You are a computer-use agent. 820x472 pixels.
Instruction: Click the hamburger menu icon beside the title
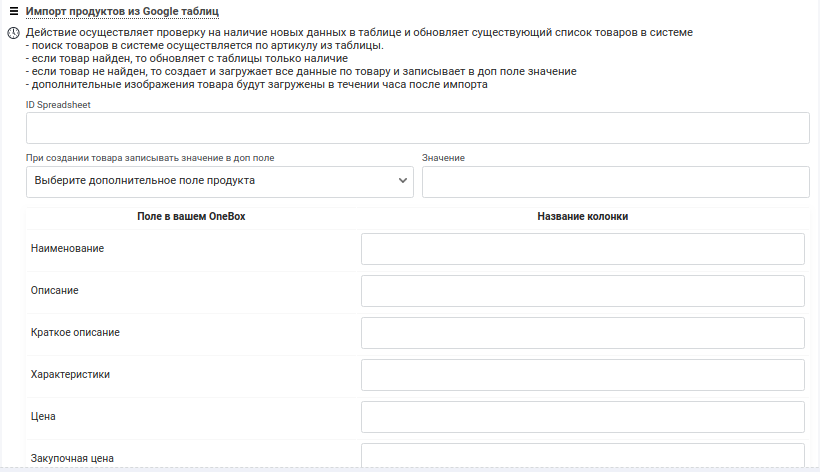tap(14, 11)
